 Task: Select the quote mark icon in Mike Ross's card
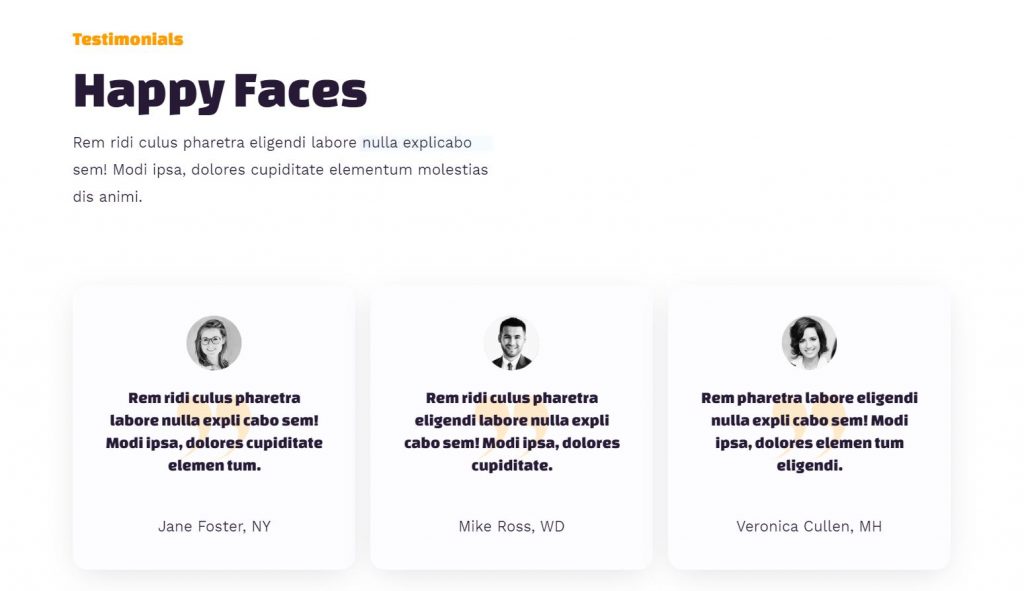tap(511, 430)
